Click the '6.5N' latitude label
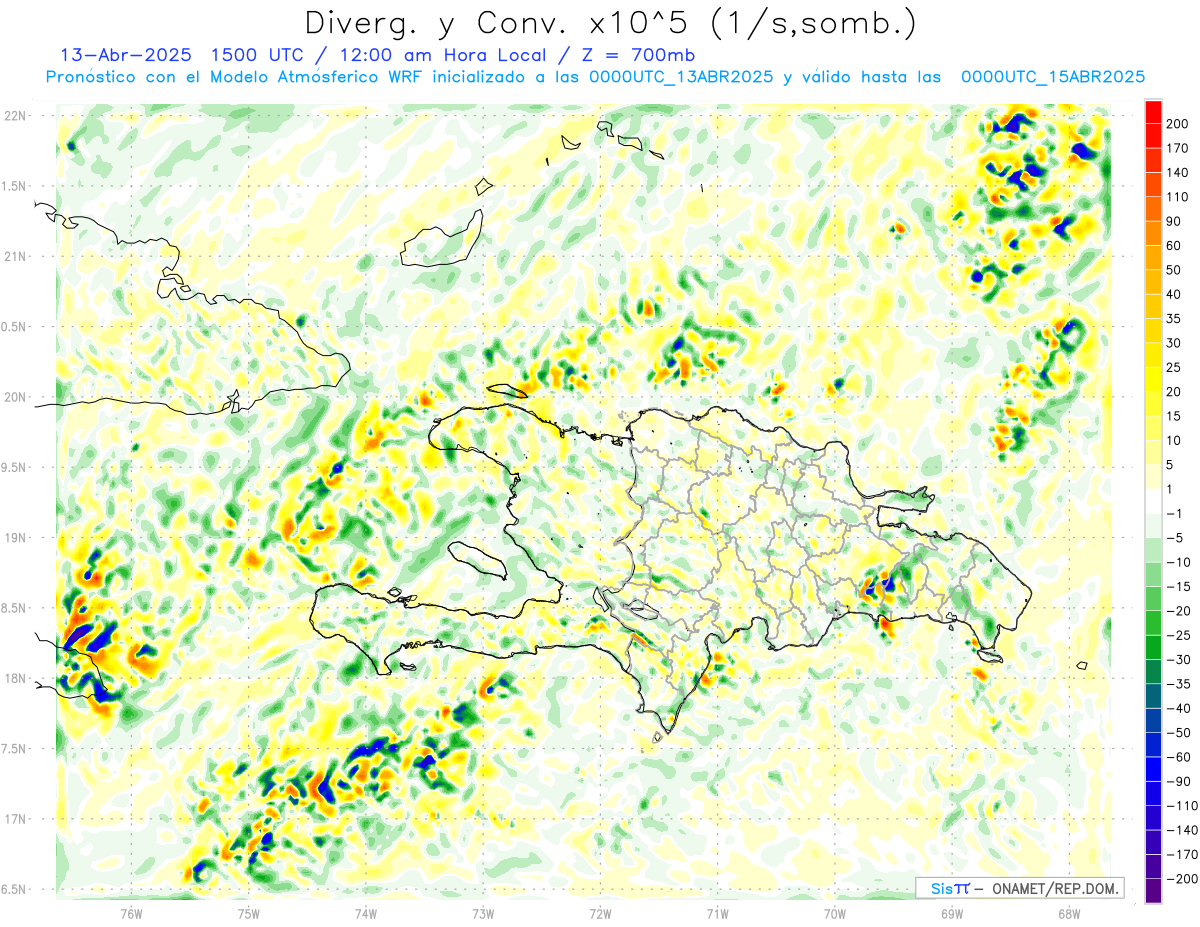Screen dimensions: 1200x927 (x=14, y=889)
